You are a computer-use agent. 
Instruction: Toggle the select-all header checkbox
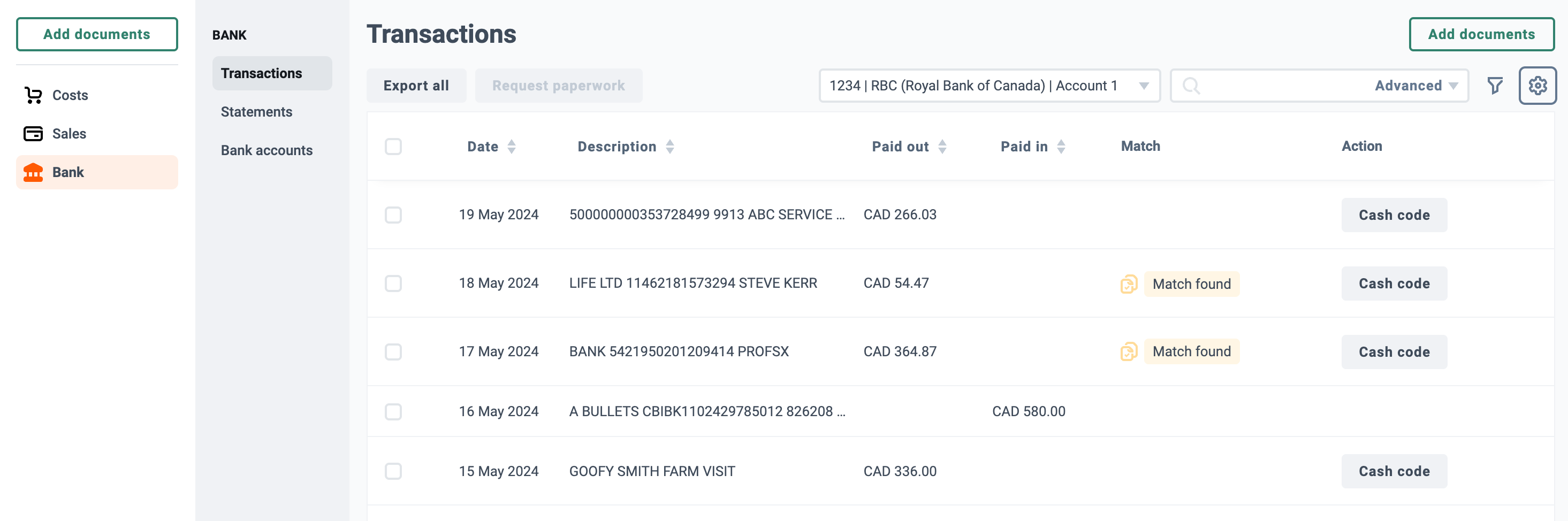(393, 147)
